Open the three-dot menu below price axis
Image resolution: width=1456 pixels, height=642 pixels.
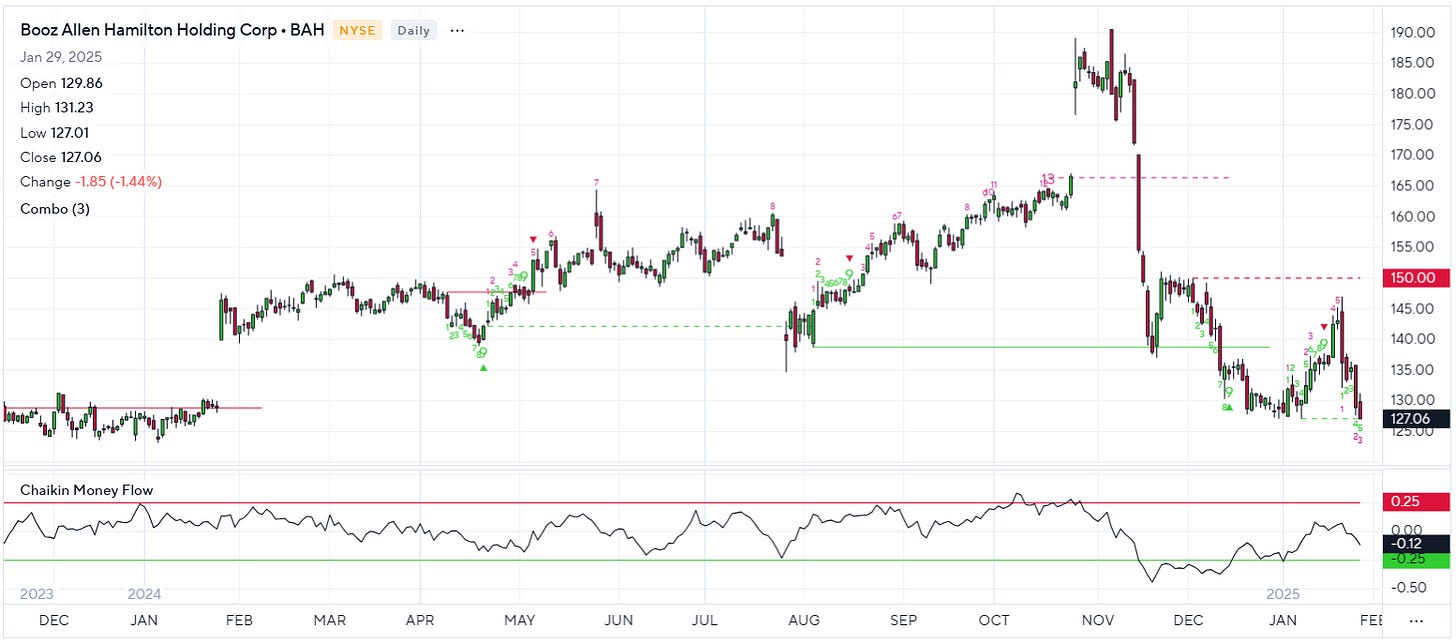pyautogui.click(x=1415, y=620)
